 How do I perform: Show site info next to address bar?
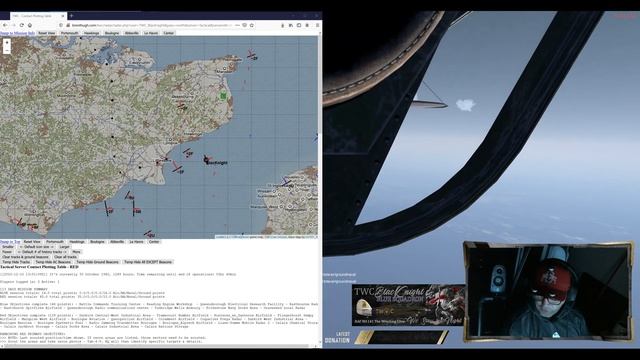61,25
